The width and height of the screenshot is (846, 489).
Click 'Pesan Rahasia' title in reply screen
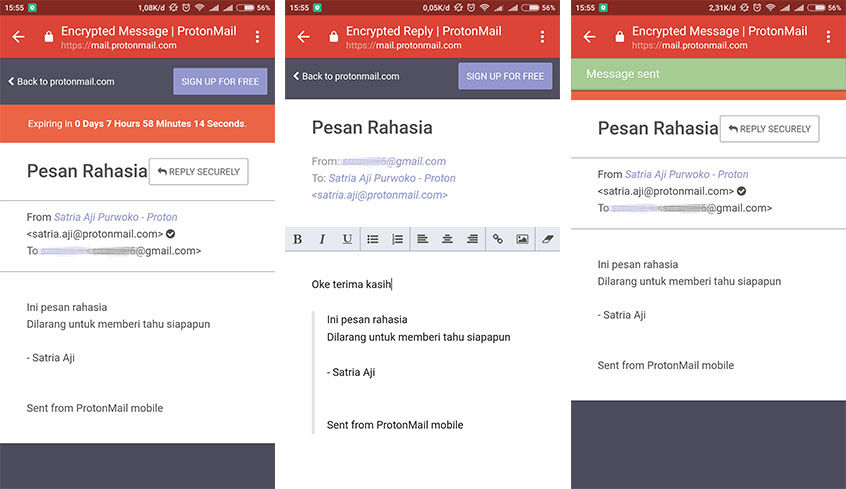pyautogui.click(x=372, y=128)
